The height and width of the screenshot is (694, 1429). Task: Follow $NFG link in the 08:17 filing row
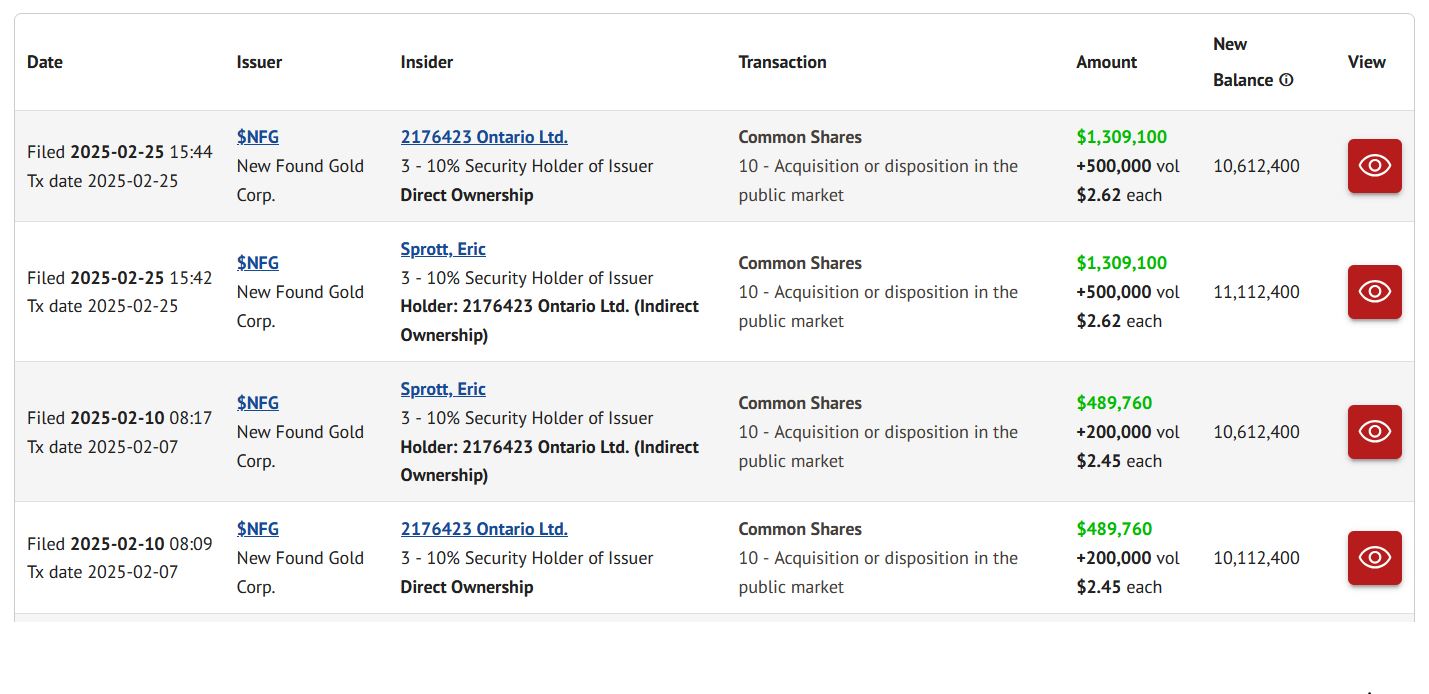click(x=258, y=403)
